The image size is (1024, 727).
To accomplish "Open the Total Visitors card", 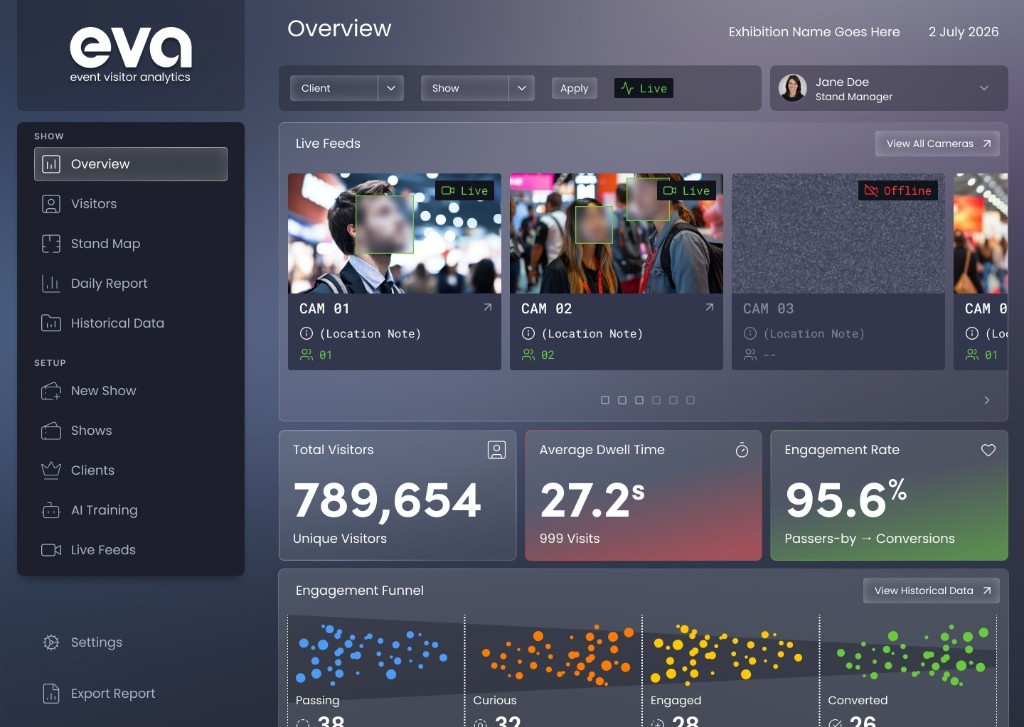I will pyautogui.click(x=398, y=495).
